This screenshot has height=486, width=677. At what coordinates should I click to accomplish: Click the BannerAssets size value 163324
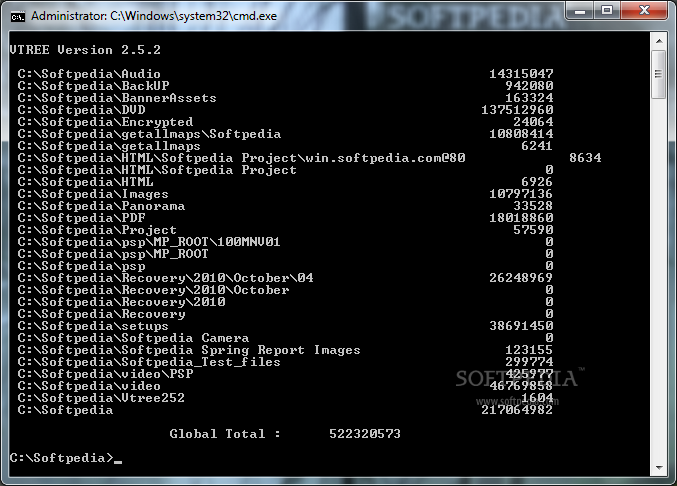pyautogui.click(x=529, y=98)
